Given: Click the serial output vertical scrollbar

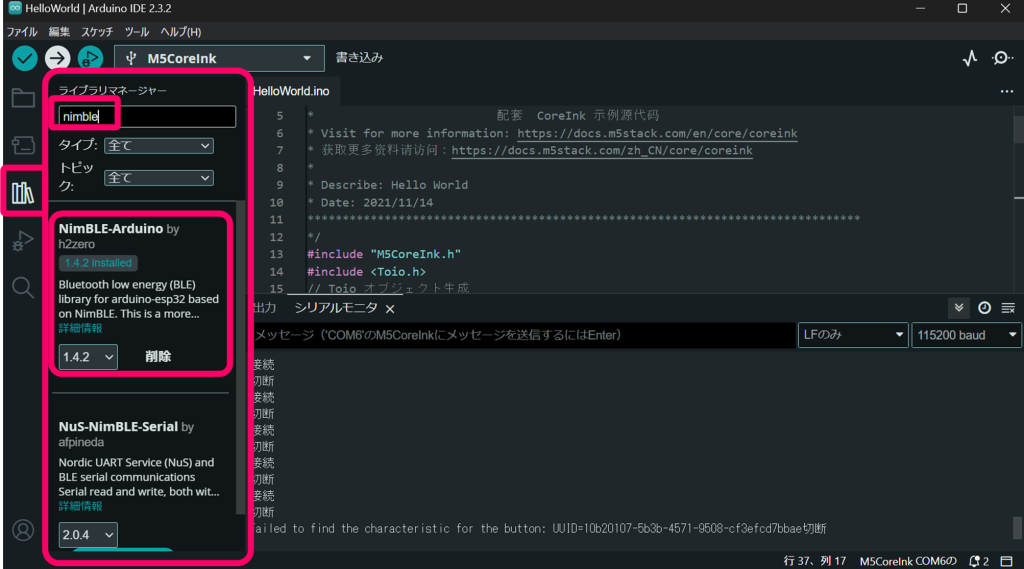Looking at the screenshot, I should coord(1017,528).
